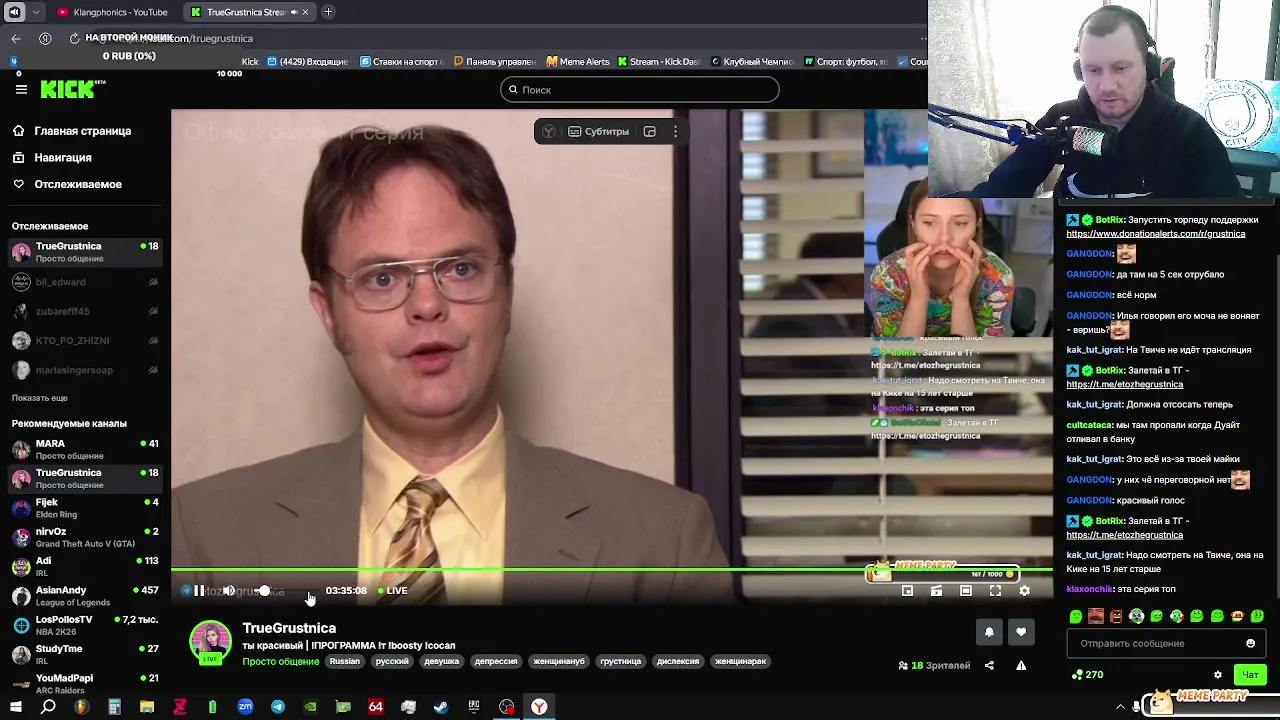Open Панель управления bookmark
This screenshot has height=720, width=1280.
pos(494,62)
